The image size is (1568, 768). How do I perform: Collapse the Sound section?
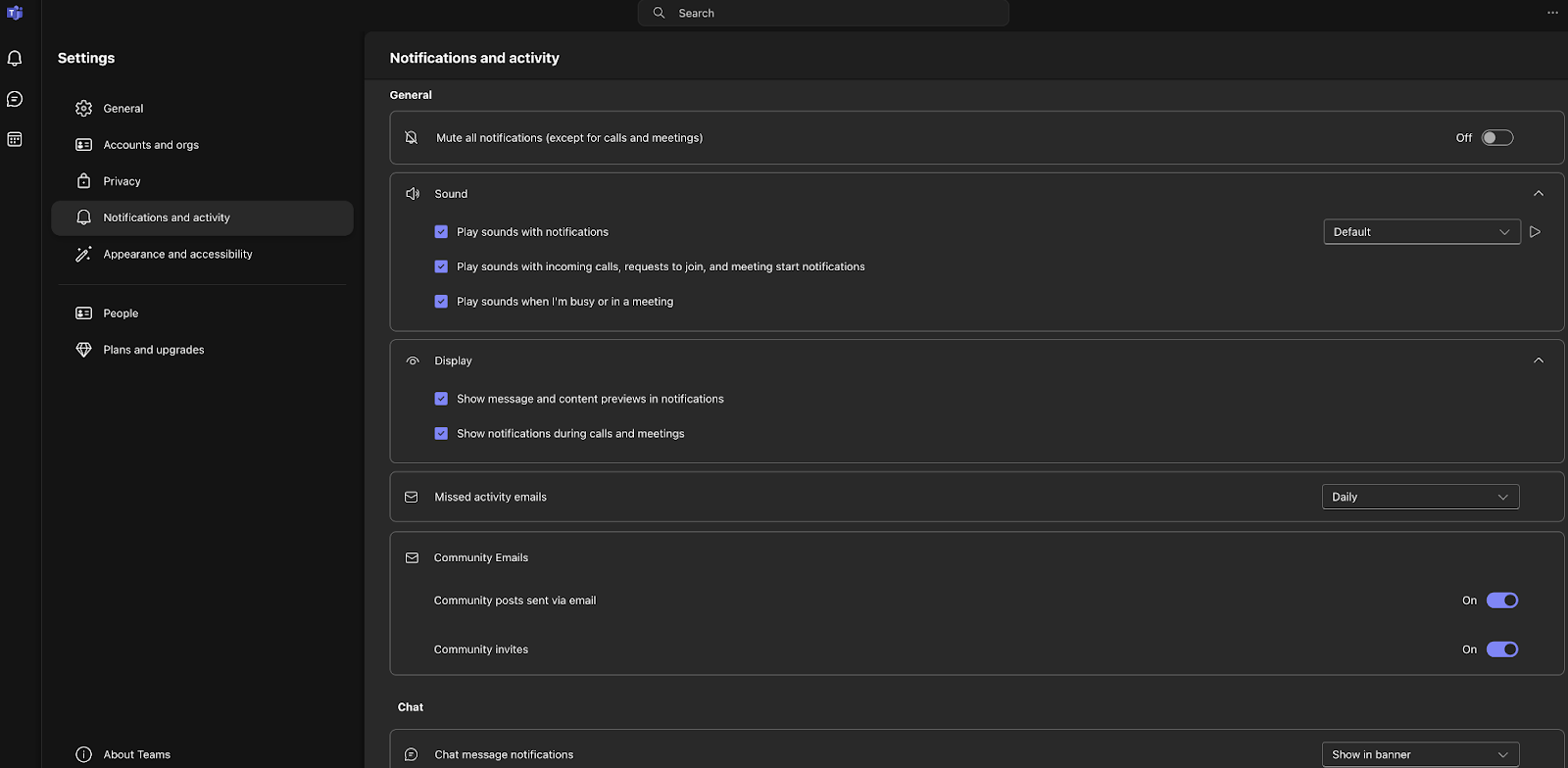point(1539,194)
